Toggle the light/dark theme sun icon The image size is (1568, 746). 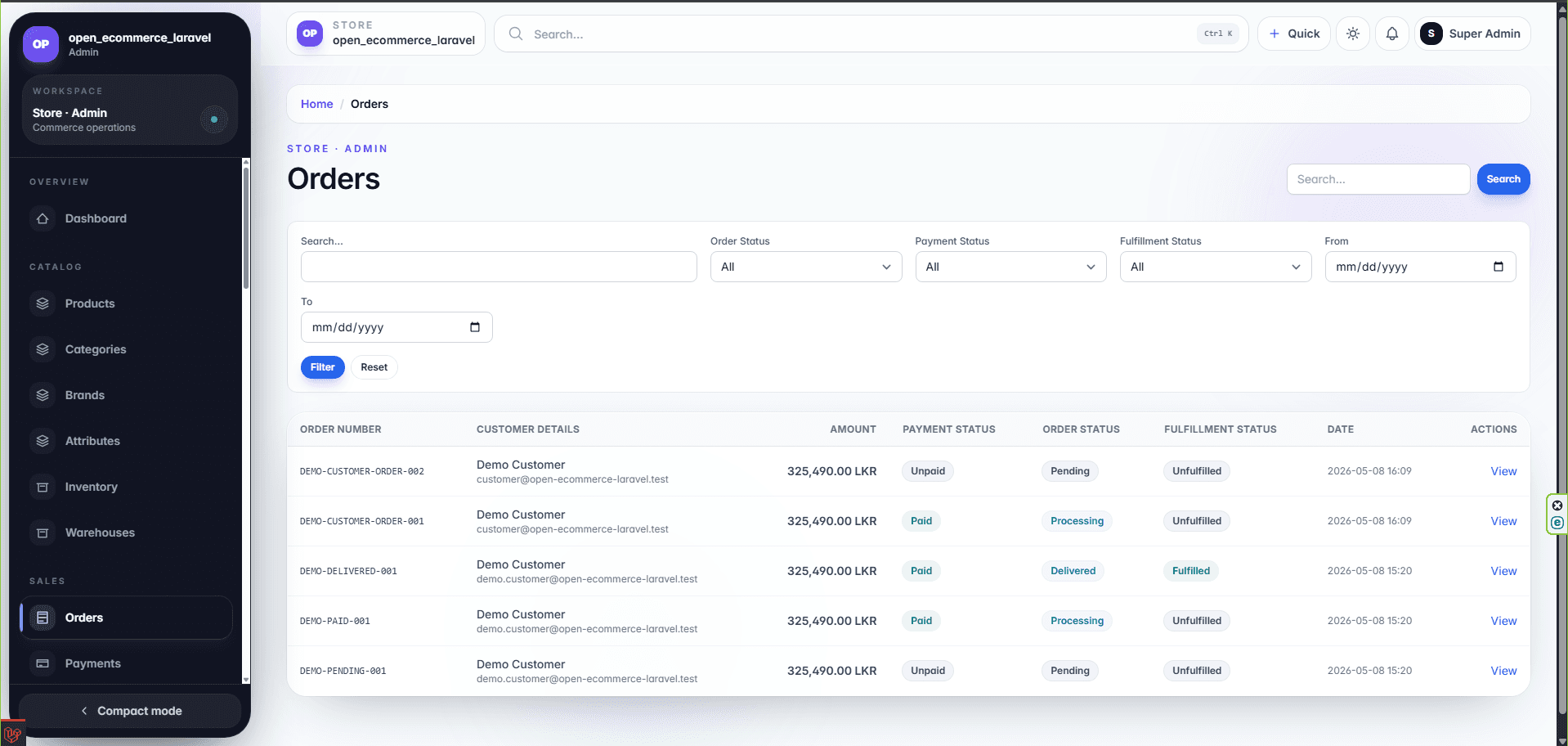coord(1353,34)
